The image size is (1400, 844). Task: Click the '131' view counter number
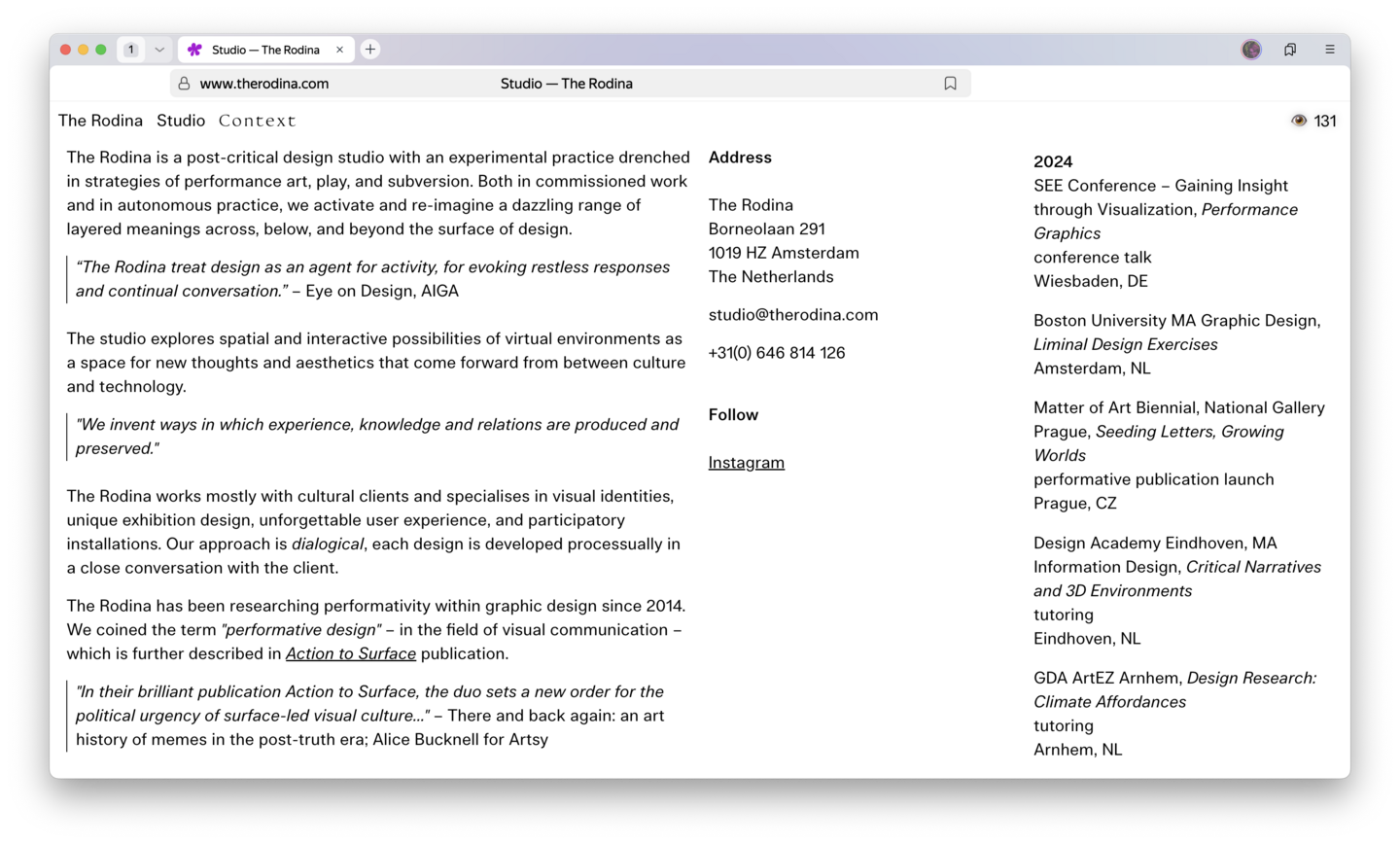(1325, 121)
